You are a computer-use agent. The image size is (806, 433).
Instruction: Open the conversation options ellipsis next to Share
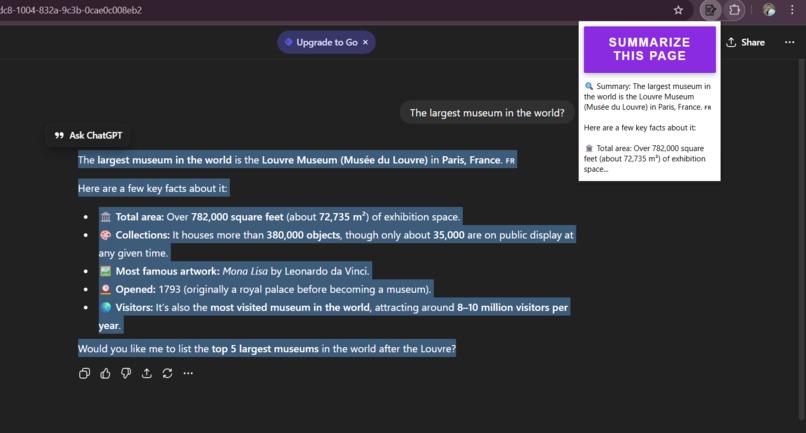pyautogui.click(x=790, y=42)
